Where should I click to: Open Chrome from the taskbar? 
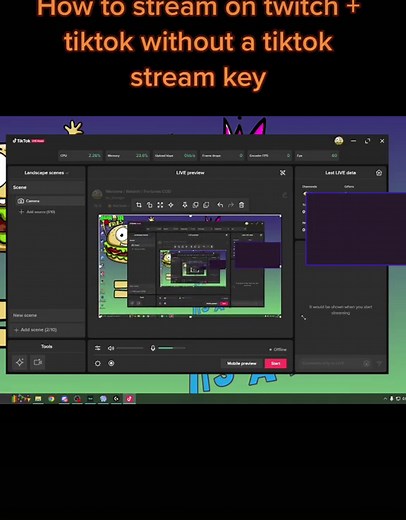pyautogui.click(x=51, y=399)
